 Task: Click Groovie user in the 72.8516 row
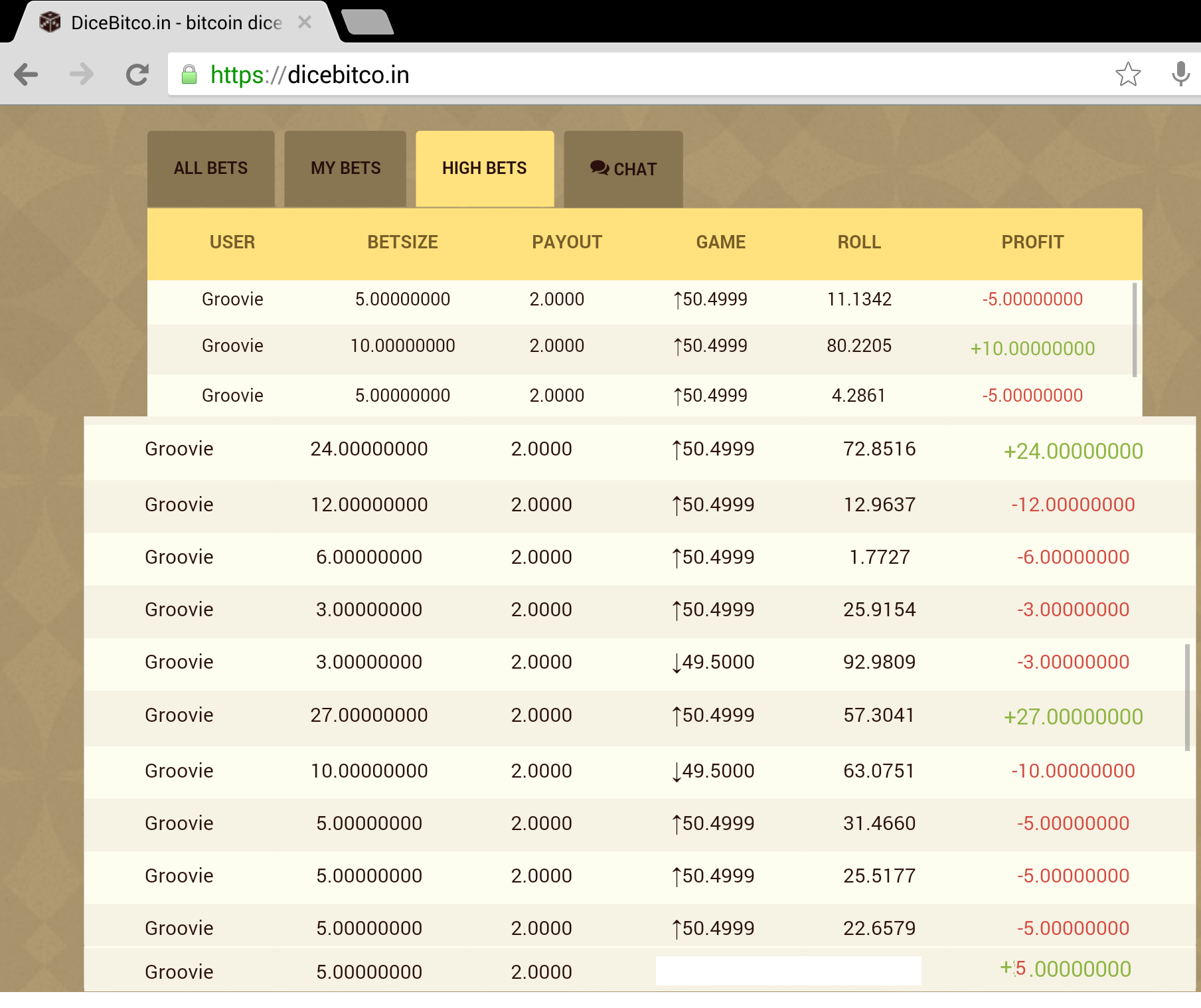pyautogui.click(x=179, y=450)
